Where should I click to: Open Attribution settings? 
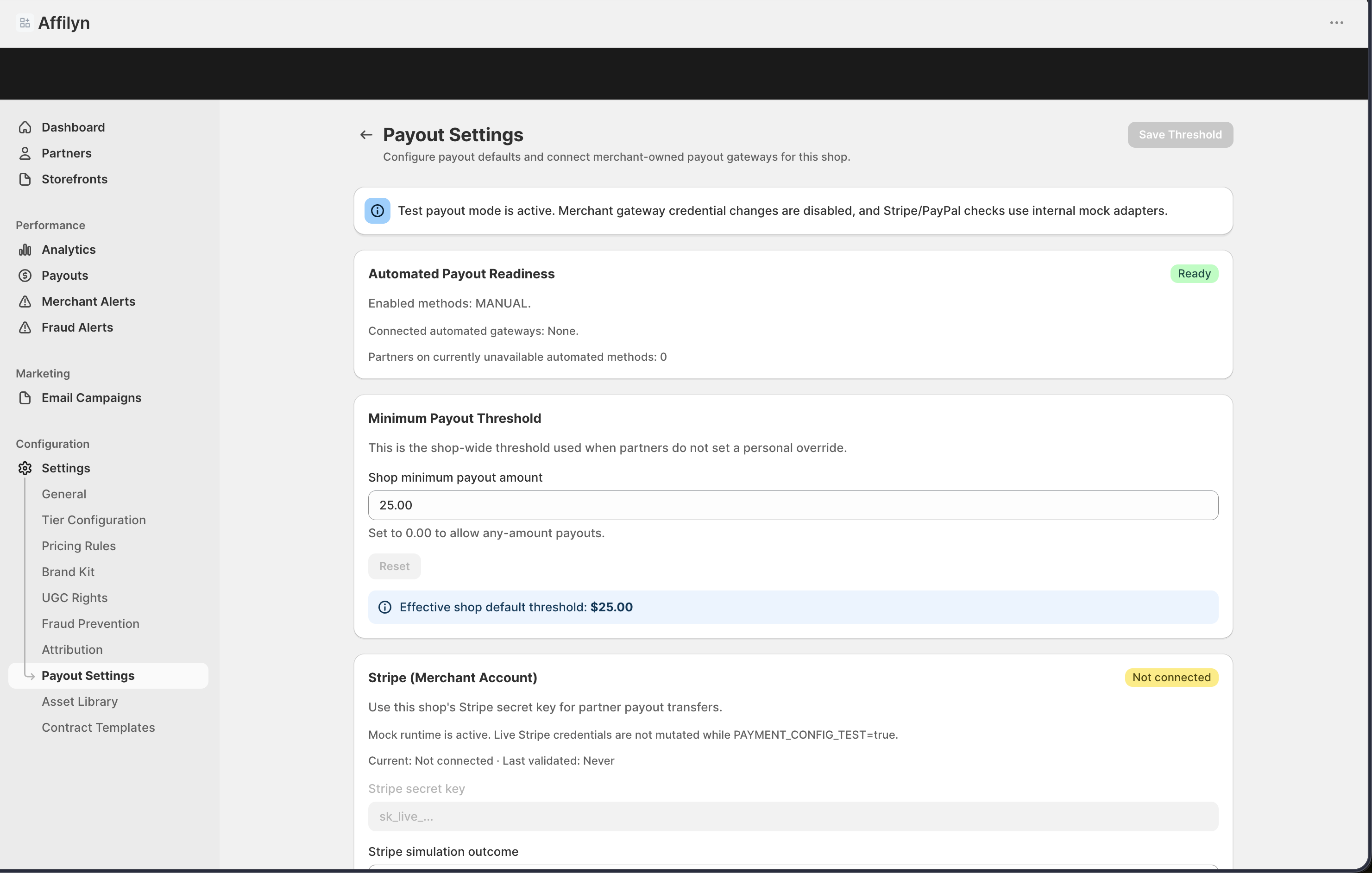[72, 650]
